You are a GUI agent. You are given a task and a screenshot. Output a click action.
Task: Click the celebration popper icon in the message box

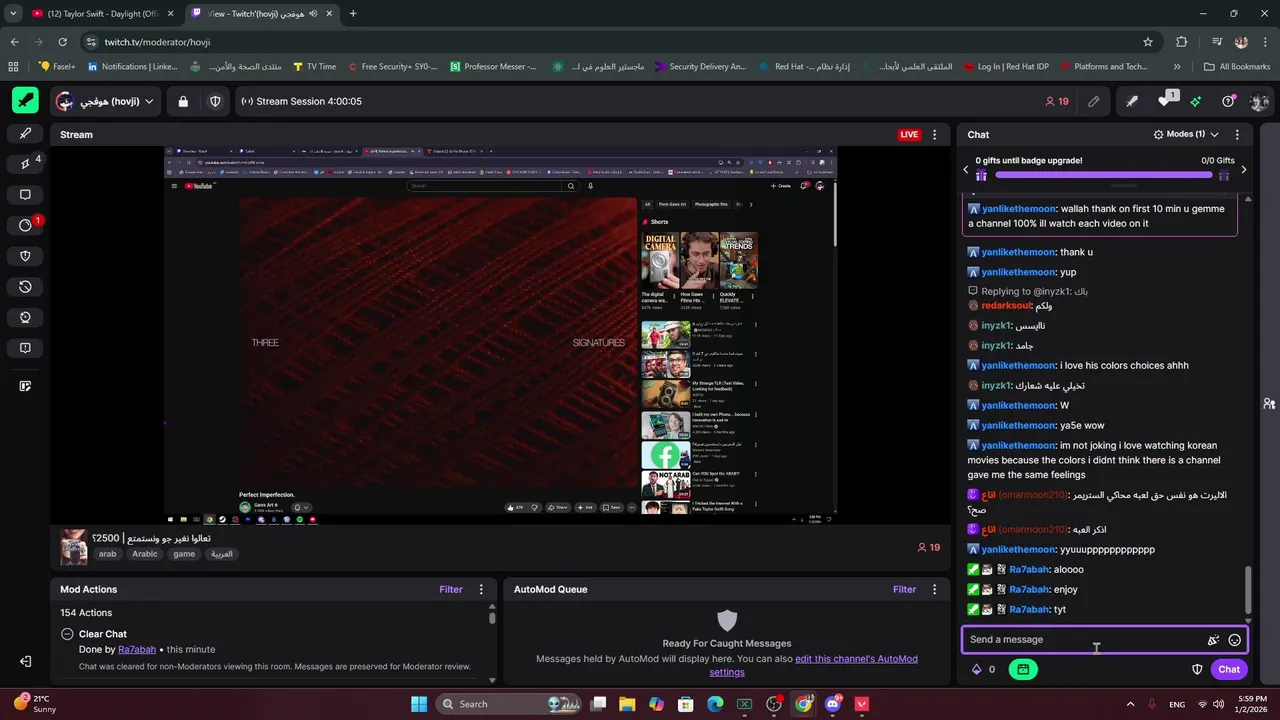tap(1213, 640)
